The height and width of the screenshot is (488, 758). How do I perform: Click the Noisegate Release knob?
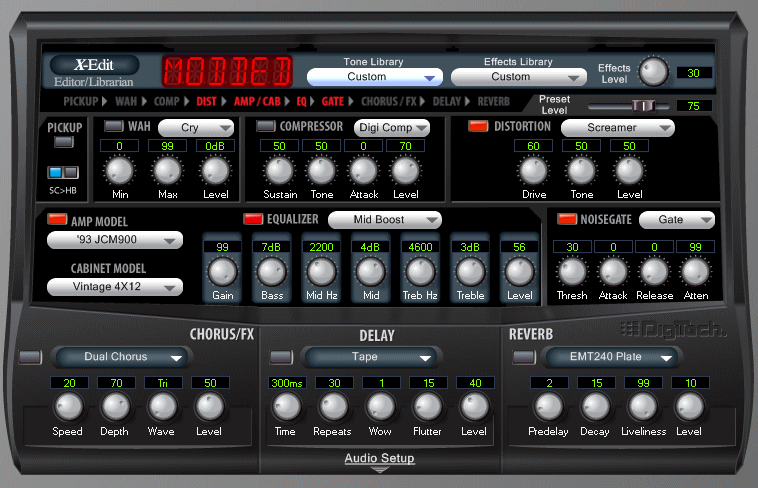click(x=654, y=272)
